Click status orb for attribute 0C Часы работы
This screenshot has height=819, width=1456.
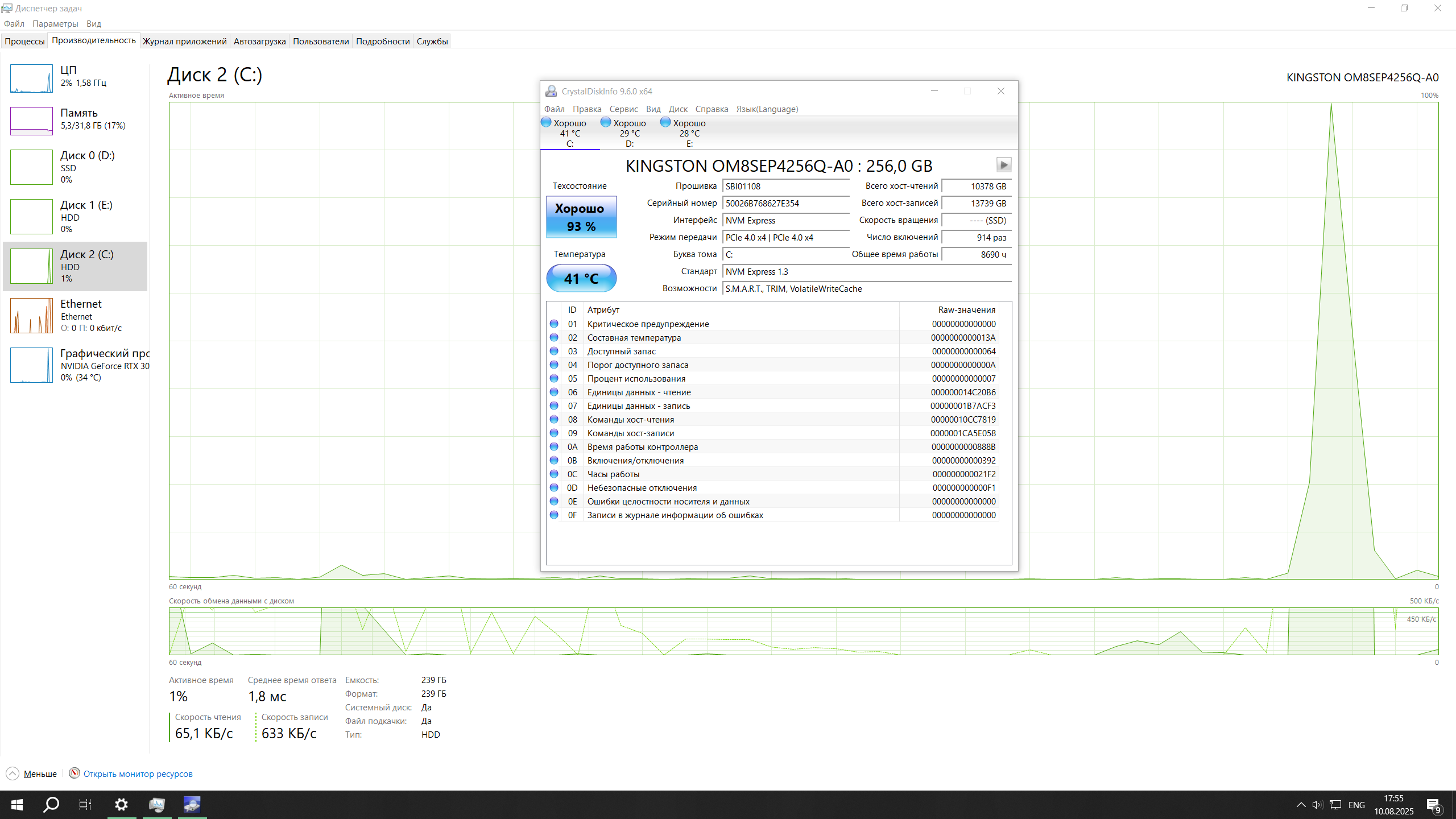[554, 474]
